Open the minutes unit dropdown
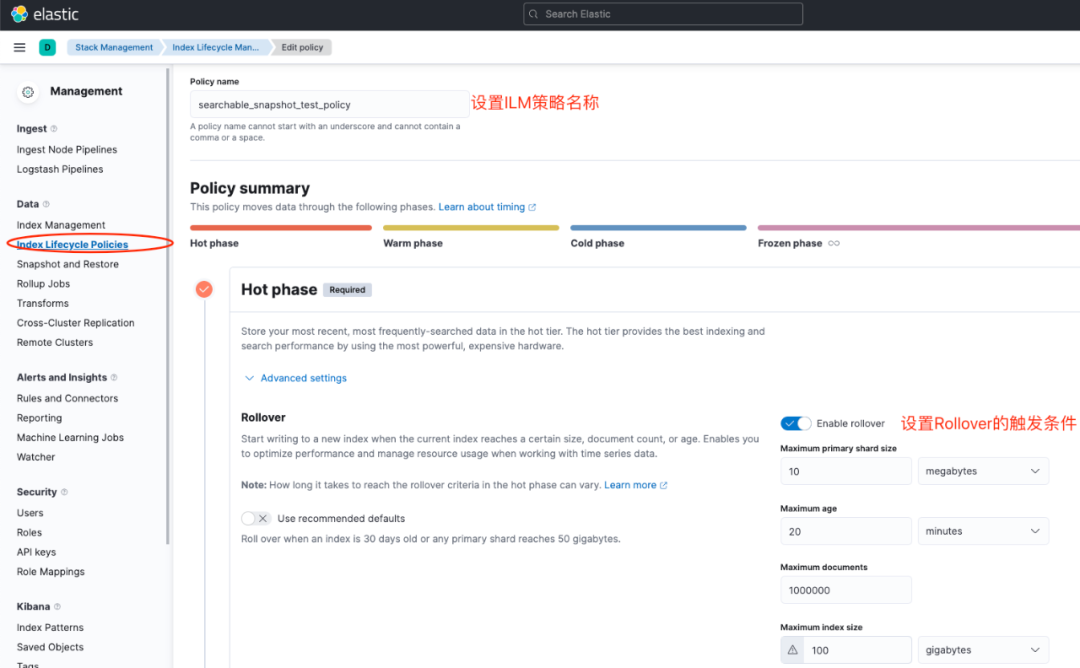The image size is (1080, 668). click(983, 531)
